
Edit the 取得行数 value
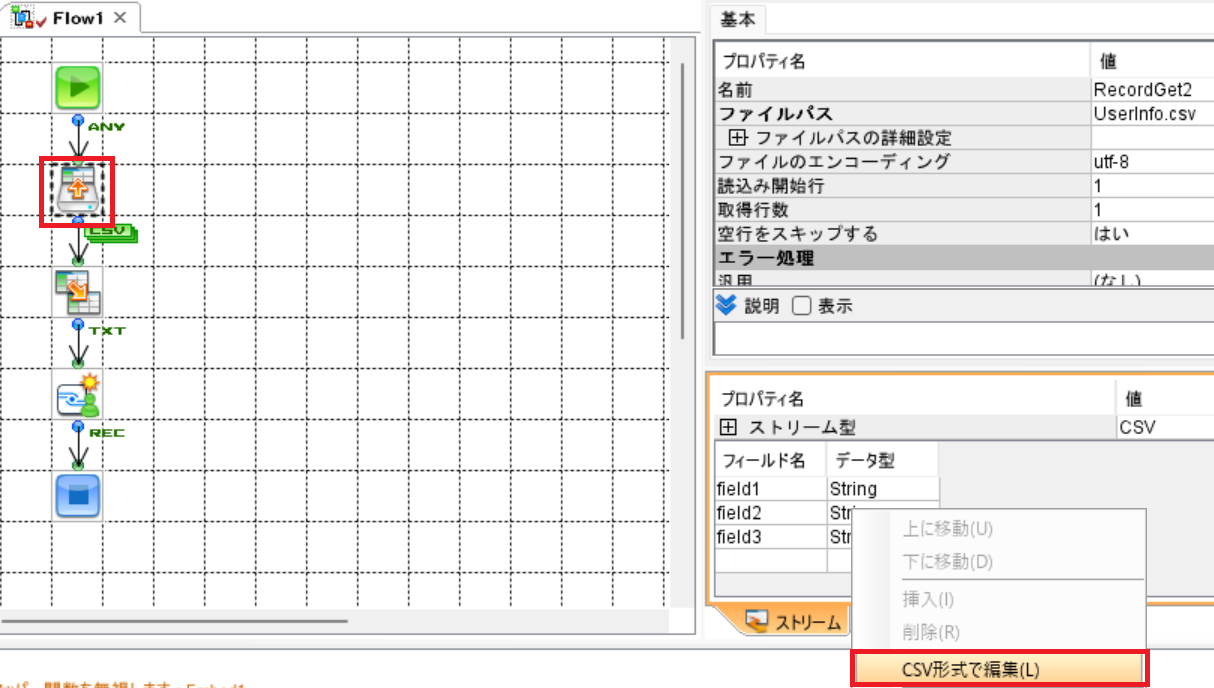(x=1152, y=210)
